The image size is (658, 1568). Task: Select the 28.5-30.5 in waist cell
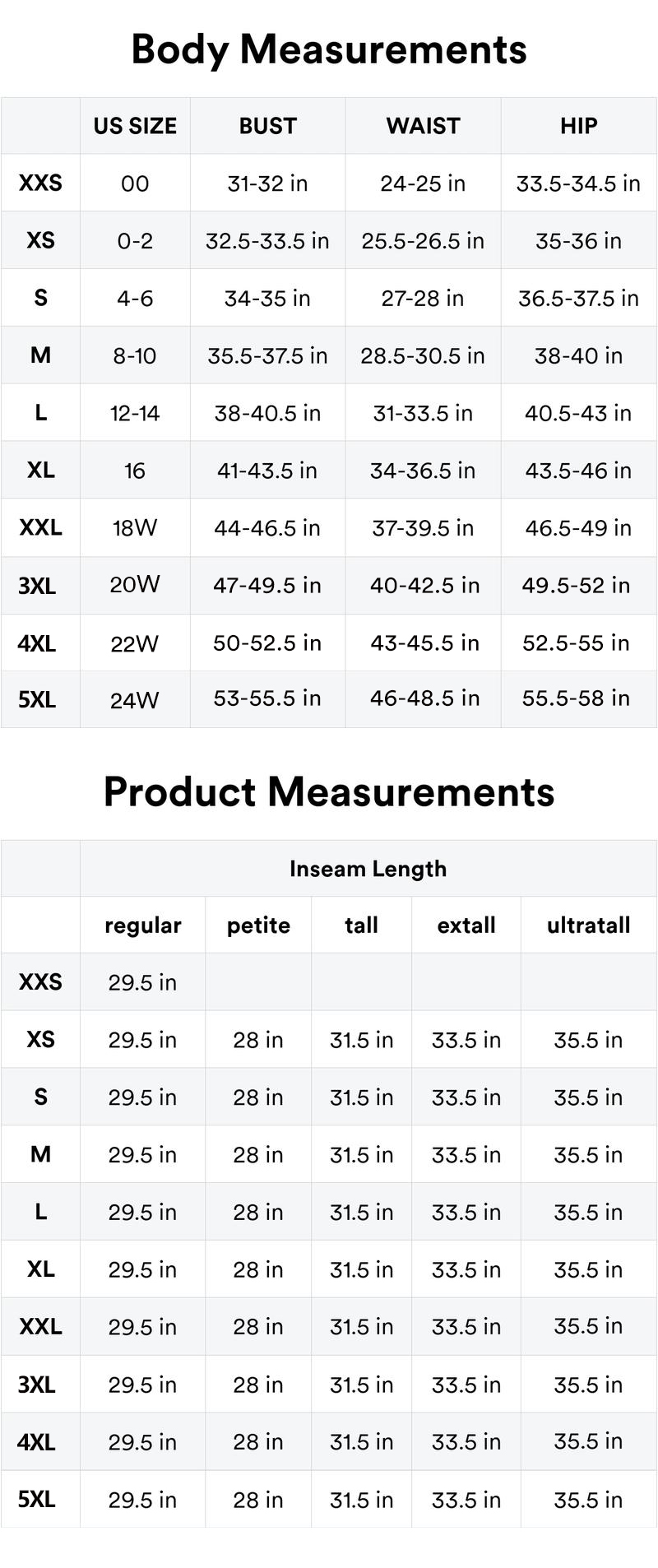click(x=423, y=356)
